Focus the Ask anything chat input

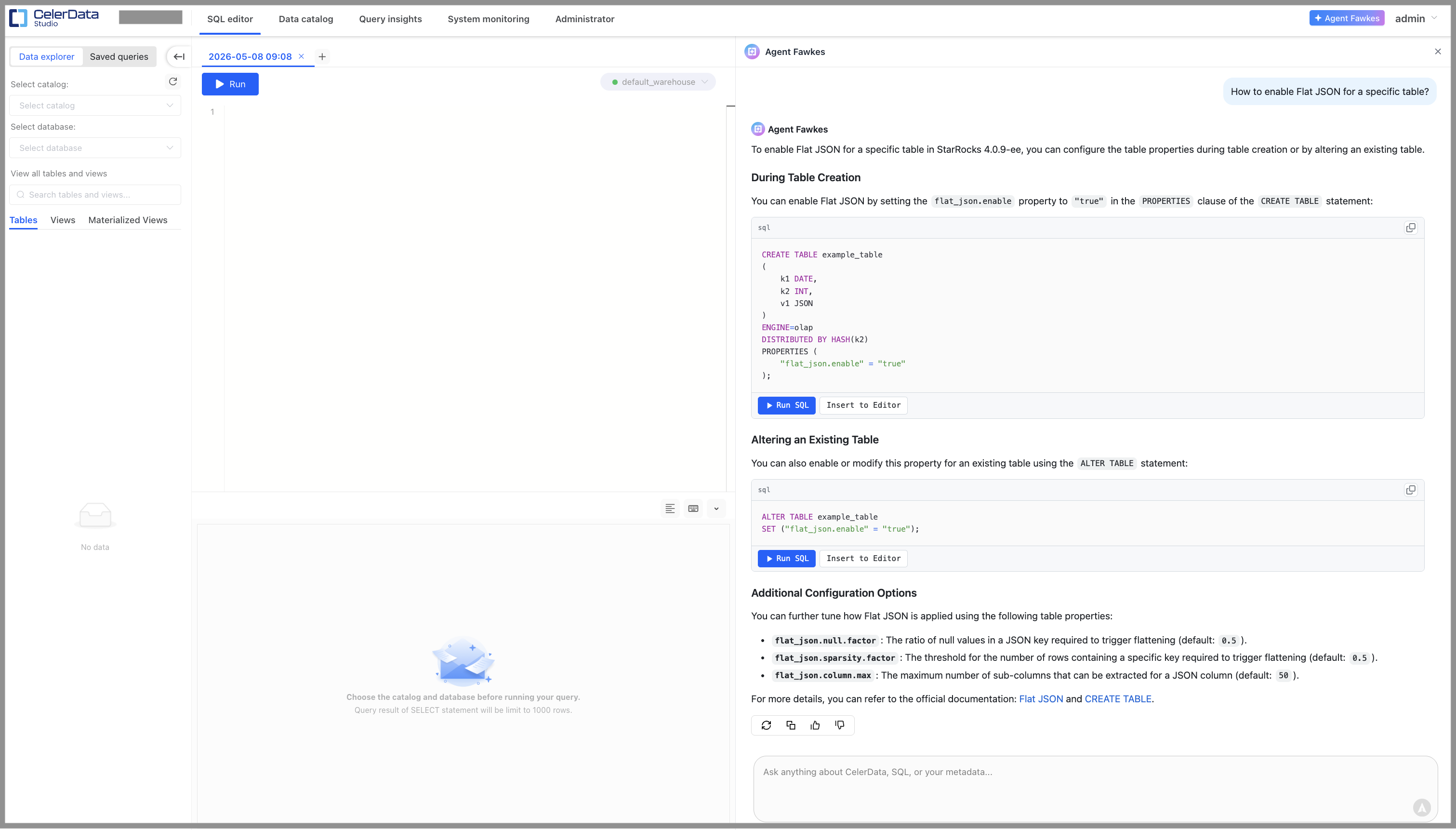point(1095,789)
